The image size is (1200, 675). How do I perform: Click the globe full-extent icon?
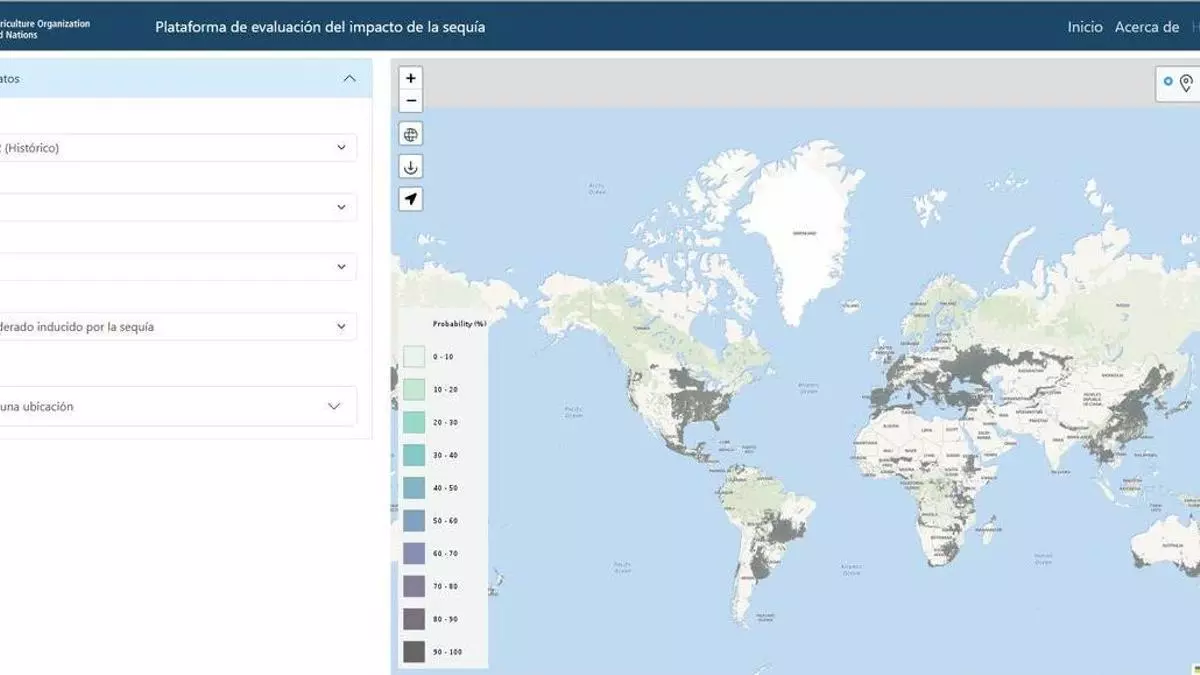(x=411, y=134)
